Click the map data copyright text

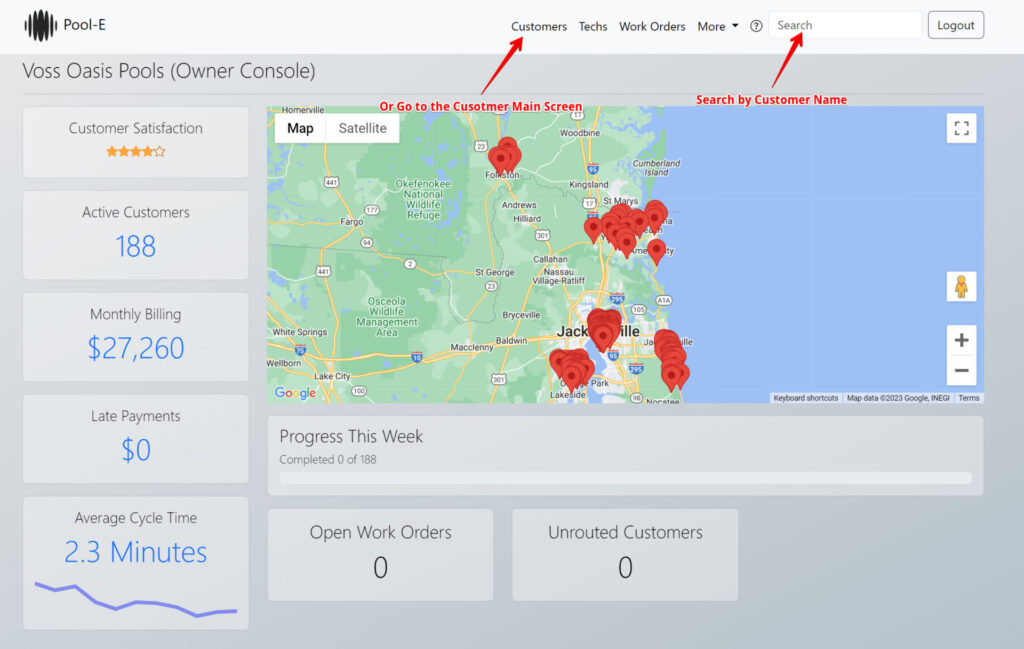pyautogui.click(x=898, y=398)
